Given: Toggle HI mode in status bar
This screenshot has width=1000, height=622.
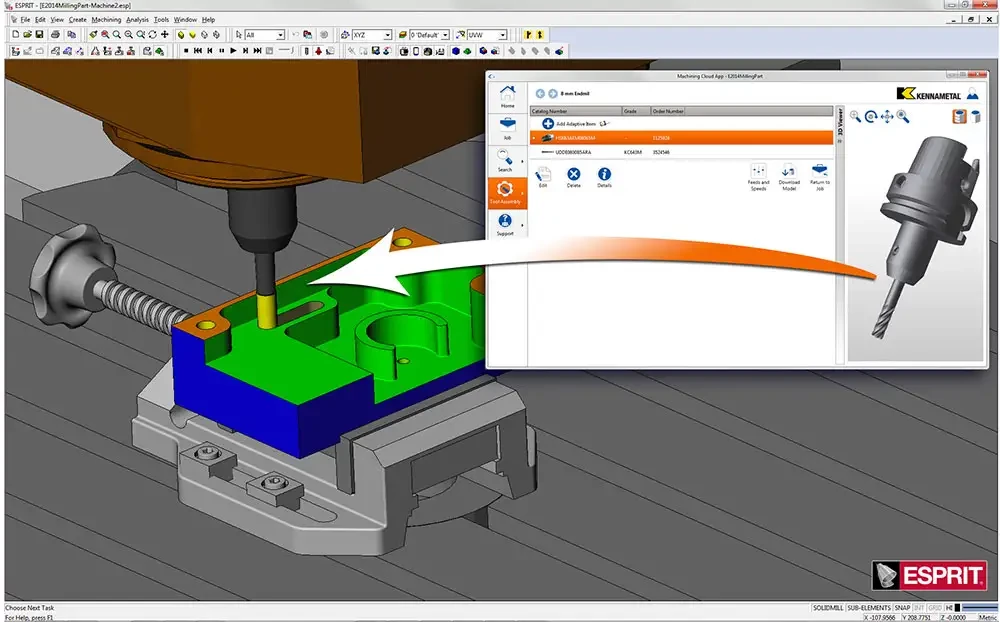Looking at the screenshot, I should click(x=949, y=608).
